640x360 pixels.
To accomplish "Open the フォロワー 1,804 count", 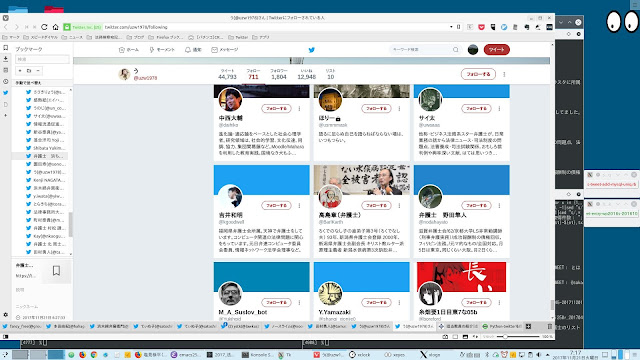I will (279, 74).
